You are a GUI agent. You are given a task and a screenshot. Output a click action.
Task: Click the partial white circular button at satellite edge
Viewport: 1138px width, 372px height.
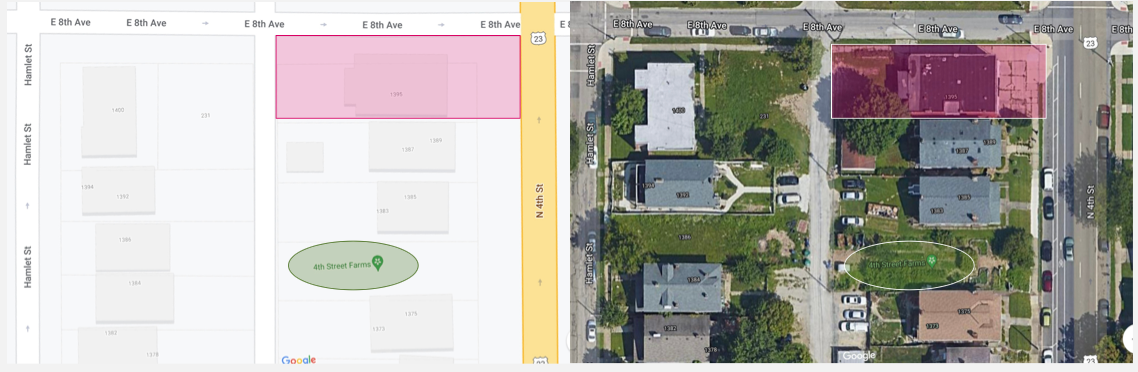(1130, 339)
